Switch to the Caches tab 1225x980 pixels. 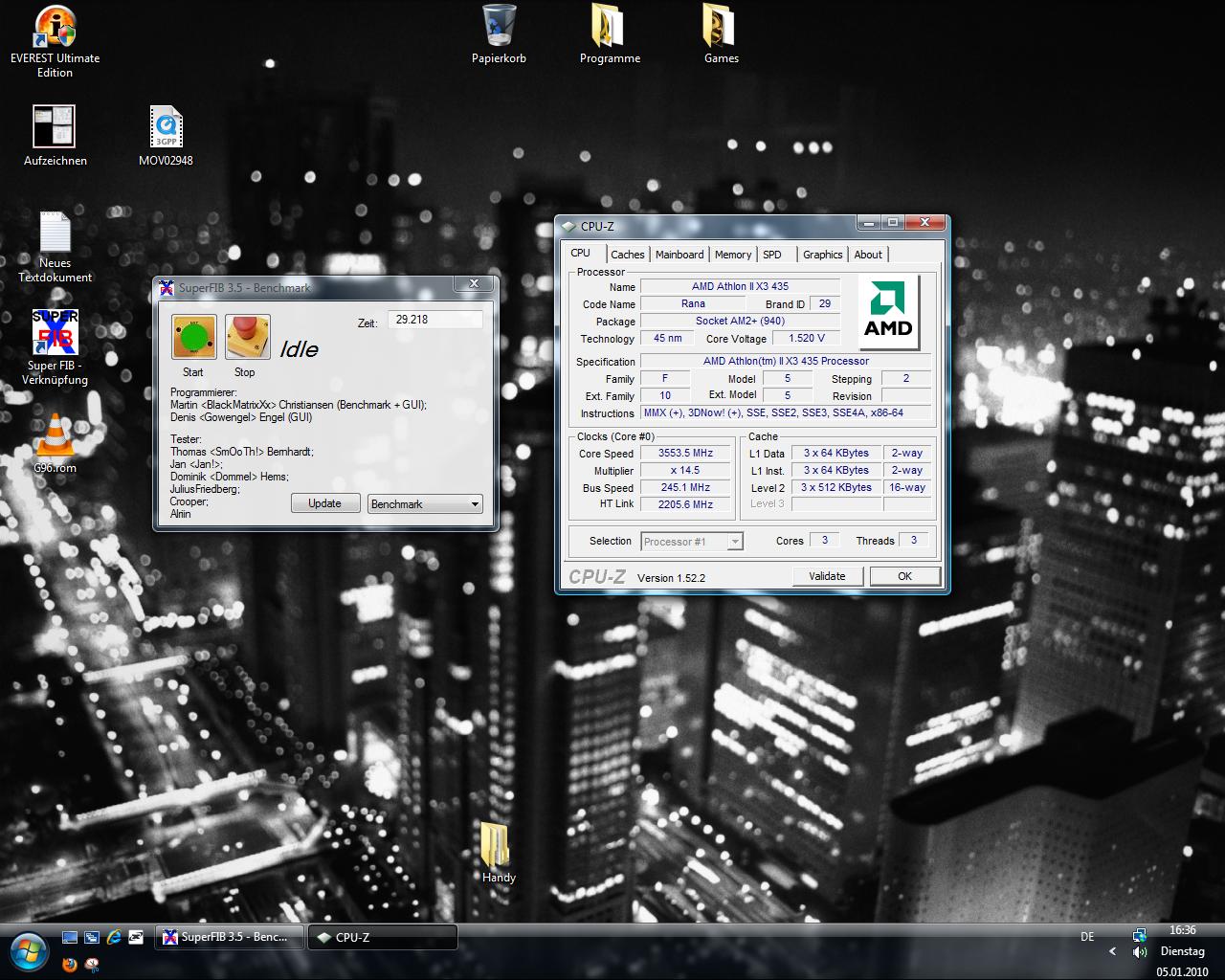point(627,255)
